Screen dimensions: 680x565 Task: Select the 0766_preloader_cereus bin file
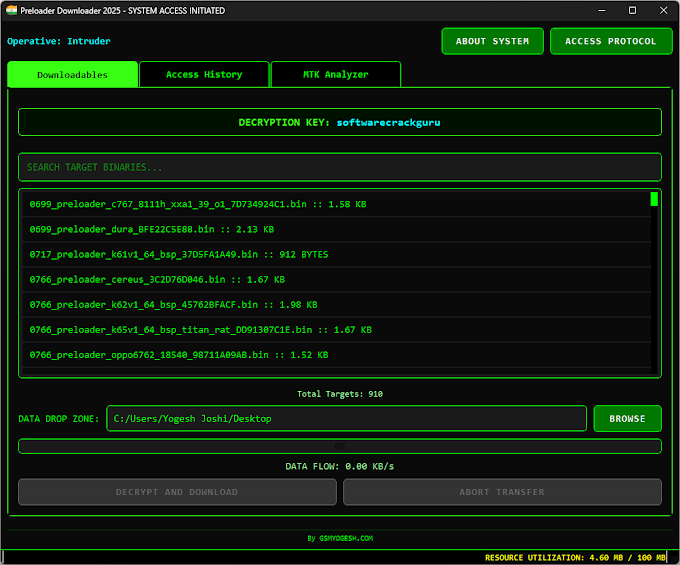[157, 279]
